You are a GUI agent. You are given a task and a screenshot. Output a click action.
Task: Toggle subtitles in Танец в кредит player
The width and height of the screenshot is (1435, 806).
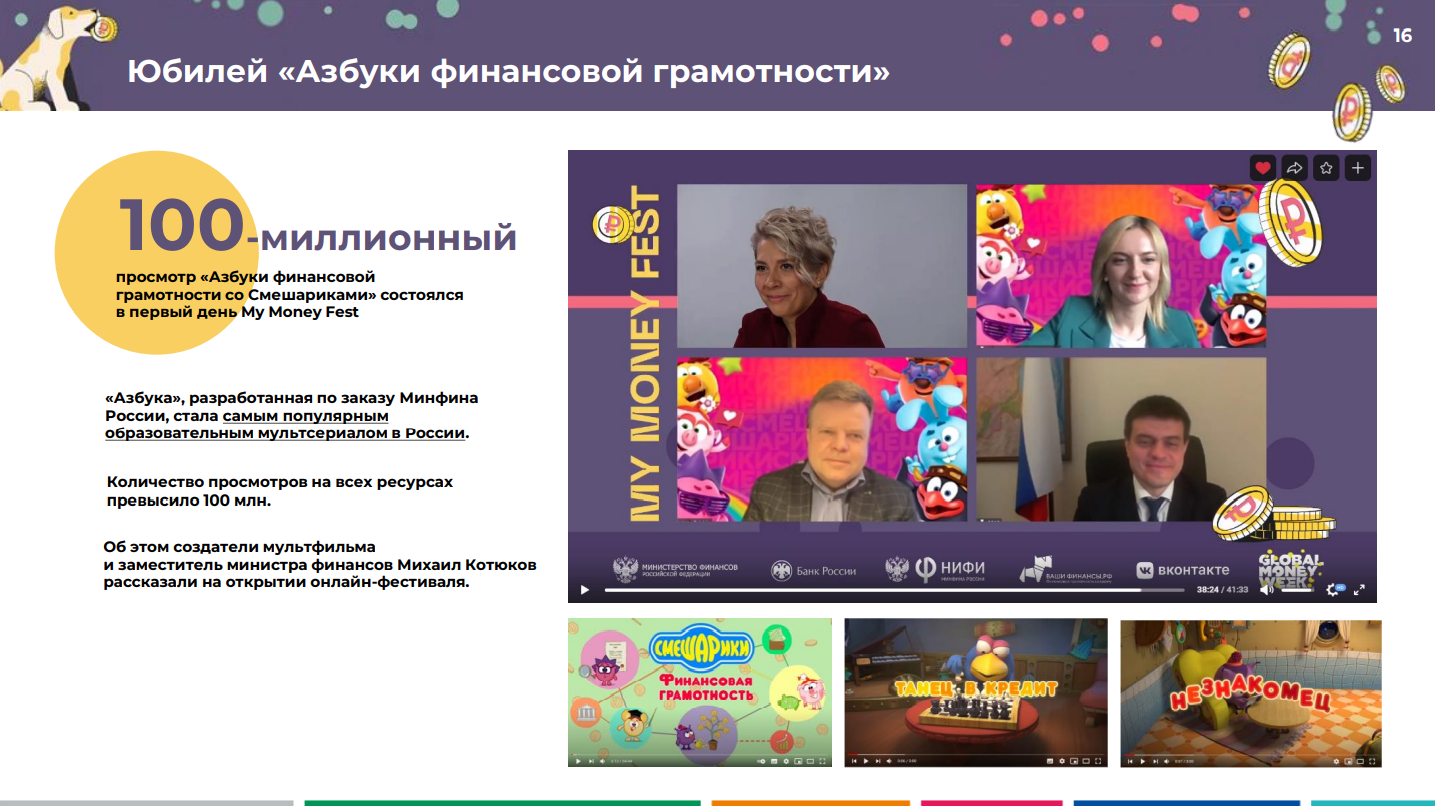click(1050, 761)
